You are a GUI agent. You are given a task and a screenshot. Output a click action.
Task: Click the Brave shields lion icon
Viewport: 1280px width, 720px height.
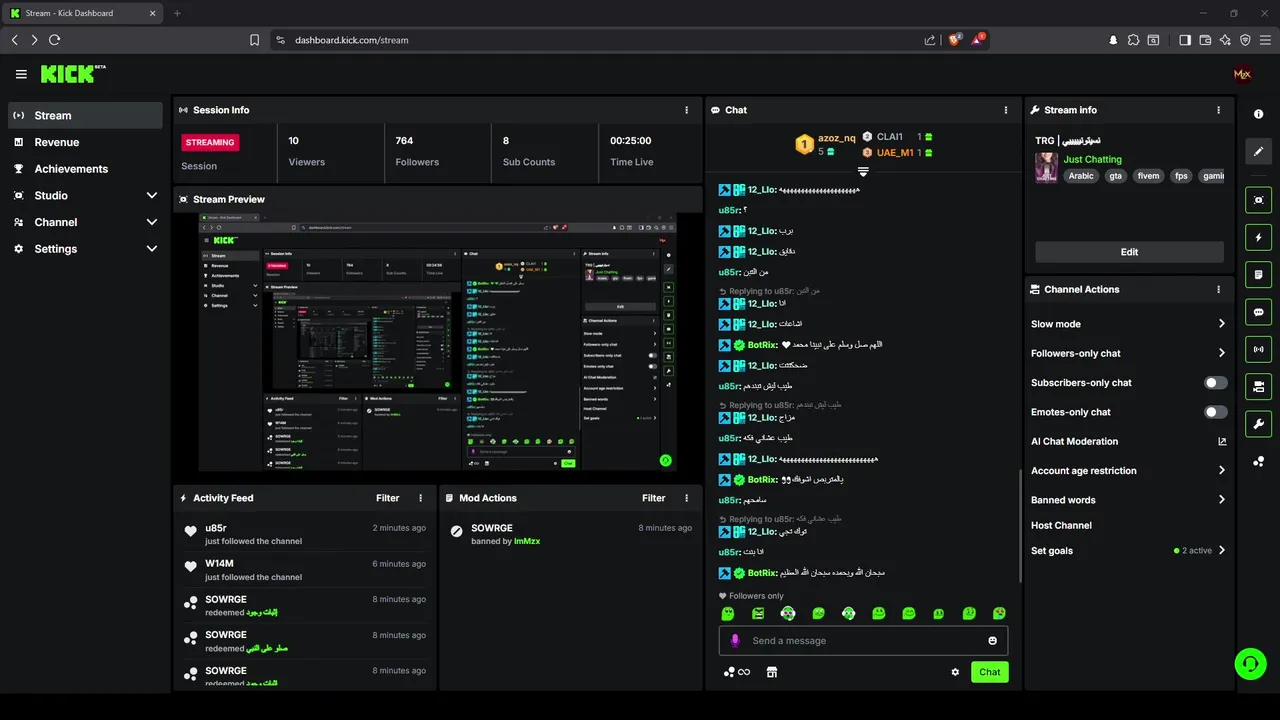955,40
